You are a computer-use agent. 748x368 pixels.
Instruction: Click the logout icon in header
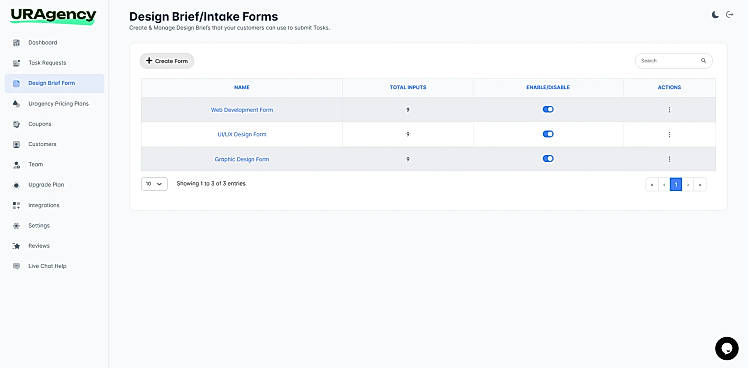click(x=729, y=15)
